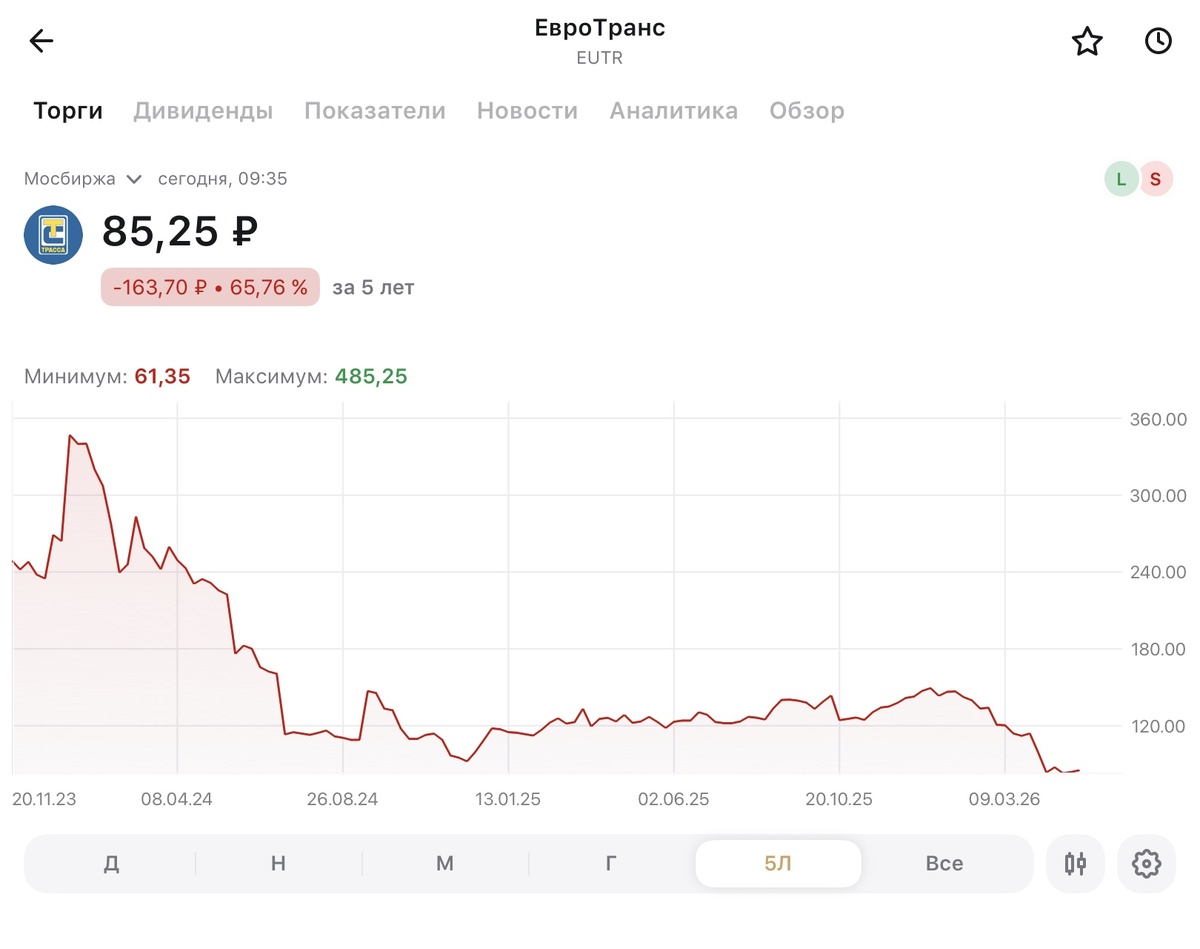This screenshot has height=949, width=1200.
Task: Tap the ЕвроТранс company logo
Action: tap(53, 235)
